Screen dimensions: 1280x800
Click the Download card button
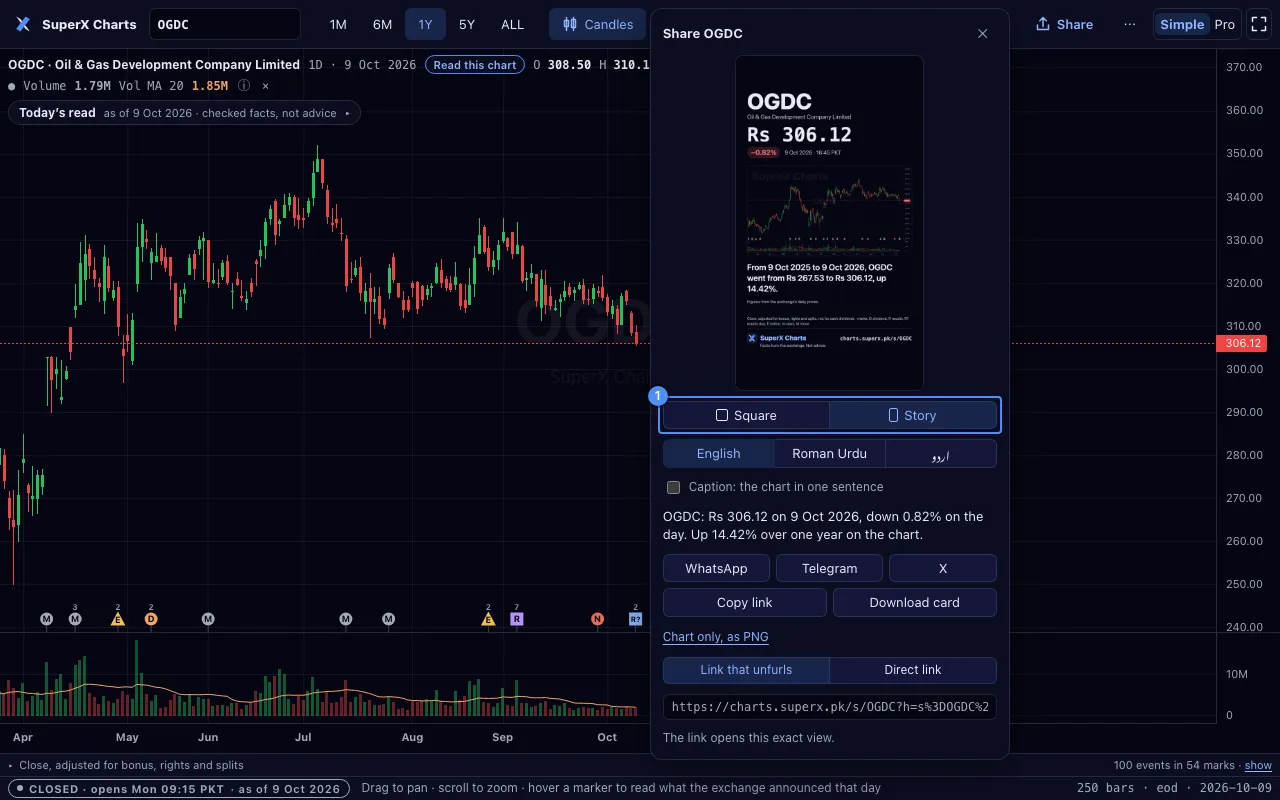coord(915,602)
